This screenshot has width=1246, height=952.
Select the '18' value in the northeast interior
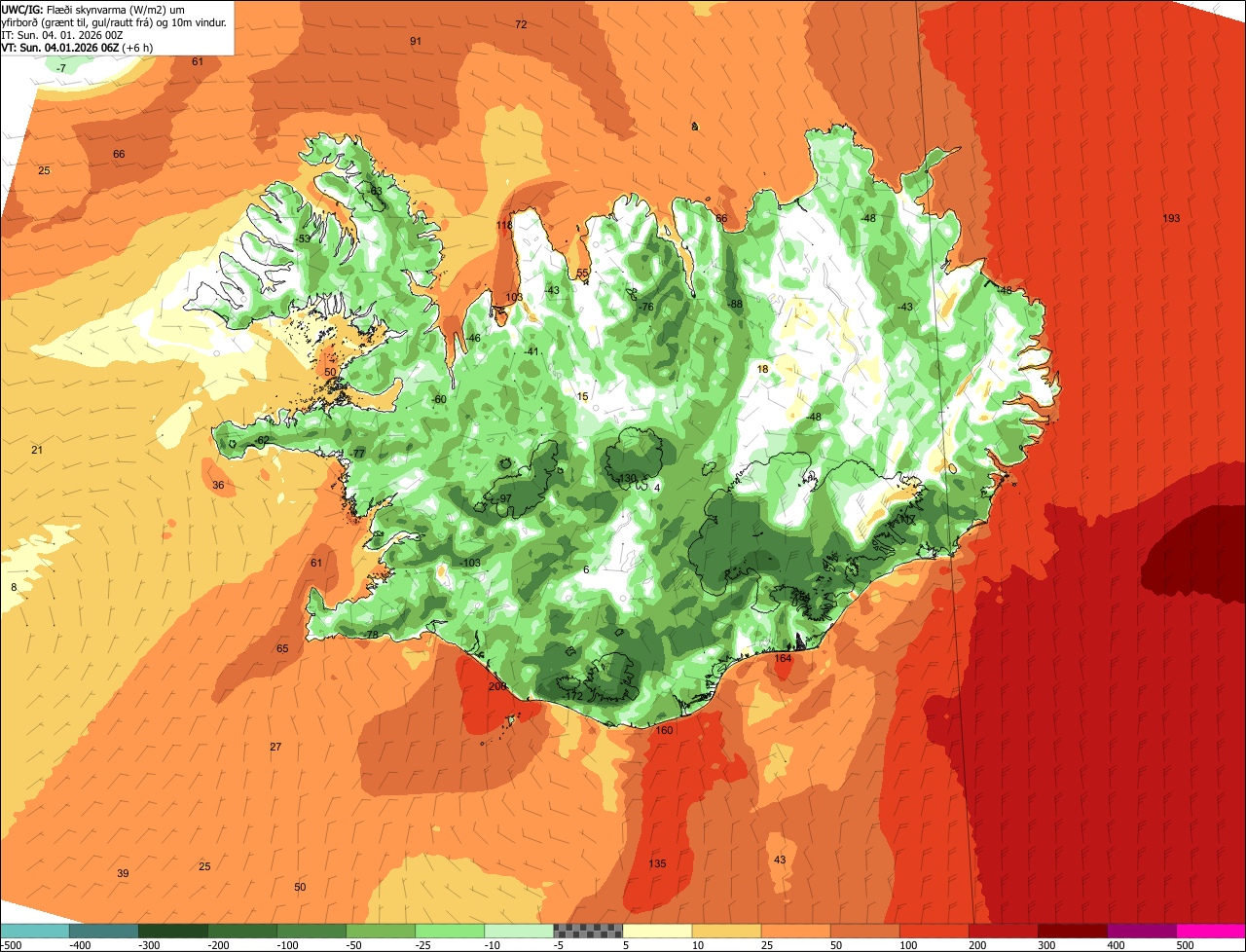click(x=762, y=369)
